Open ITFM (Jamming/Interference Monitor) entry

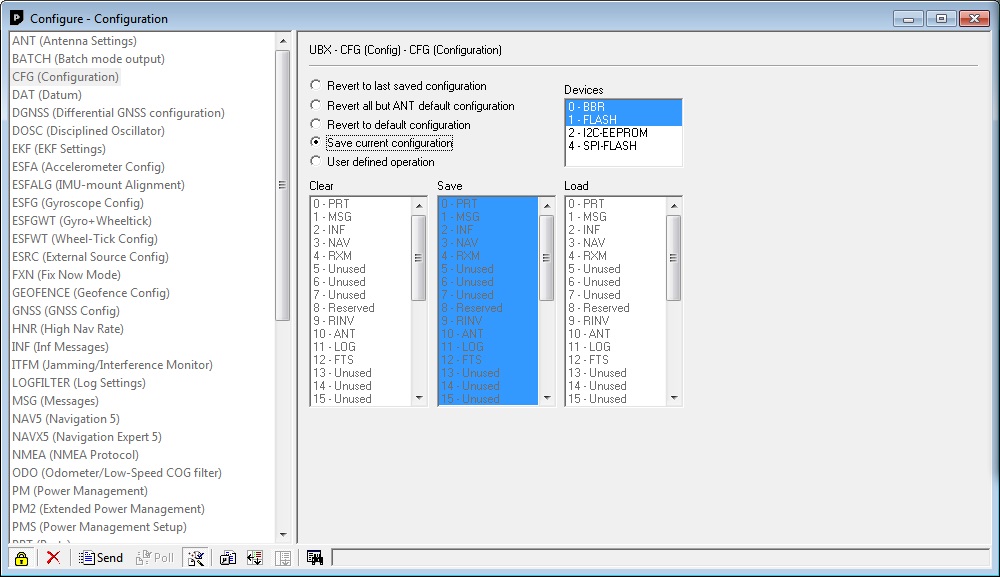pos(112,365)
